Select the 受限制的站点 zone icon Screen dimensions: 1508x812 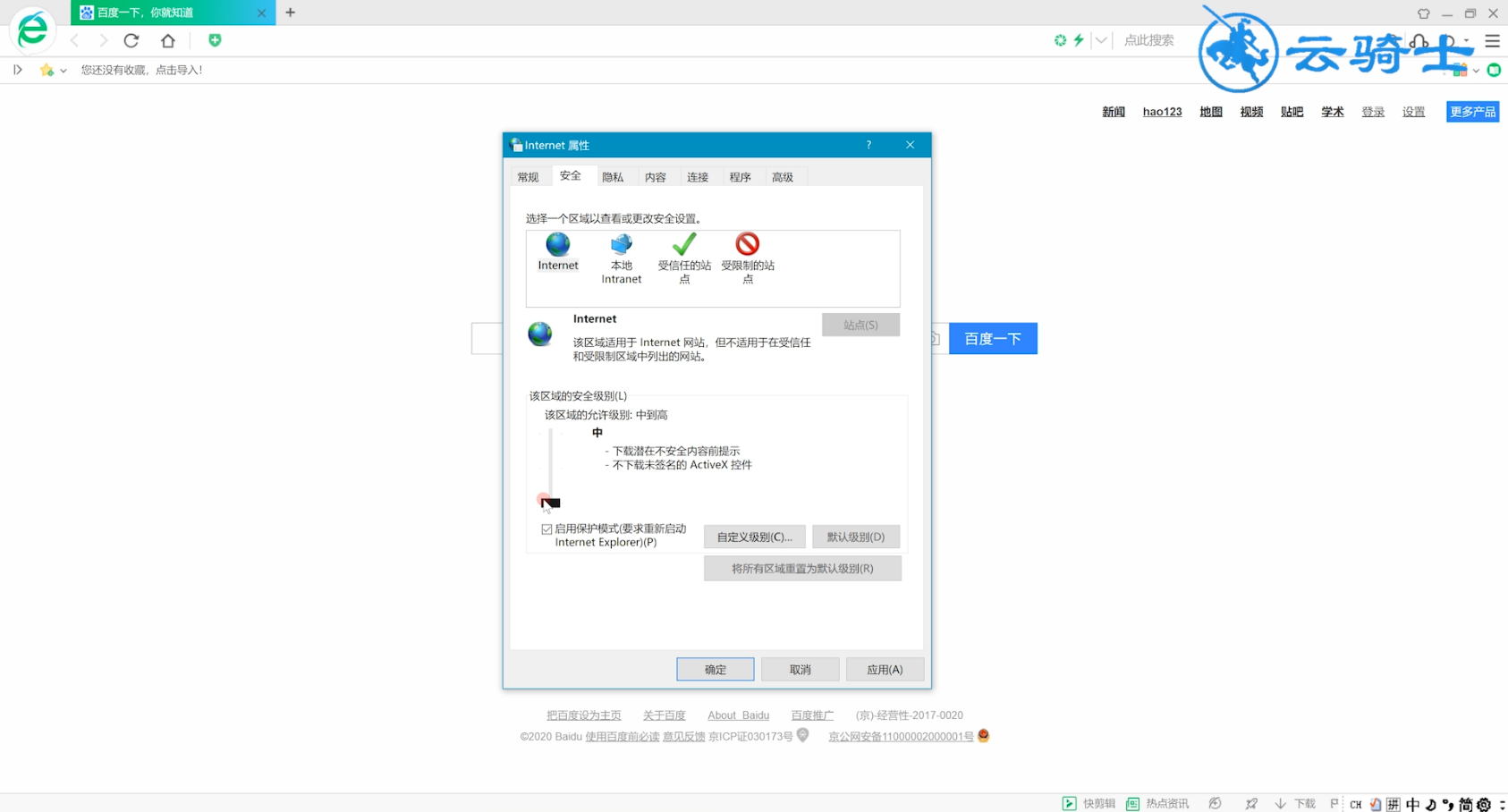(748, 258)
